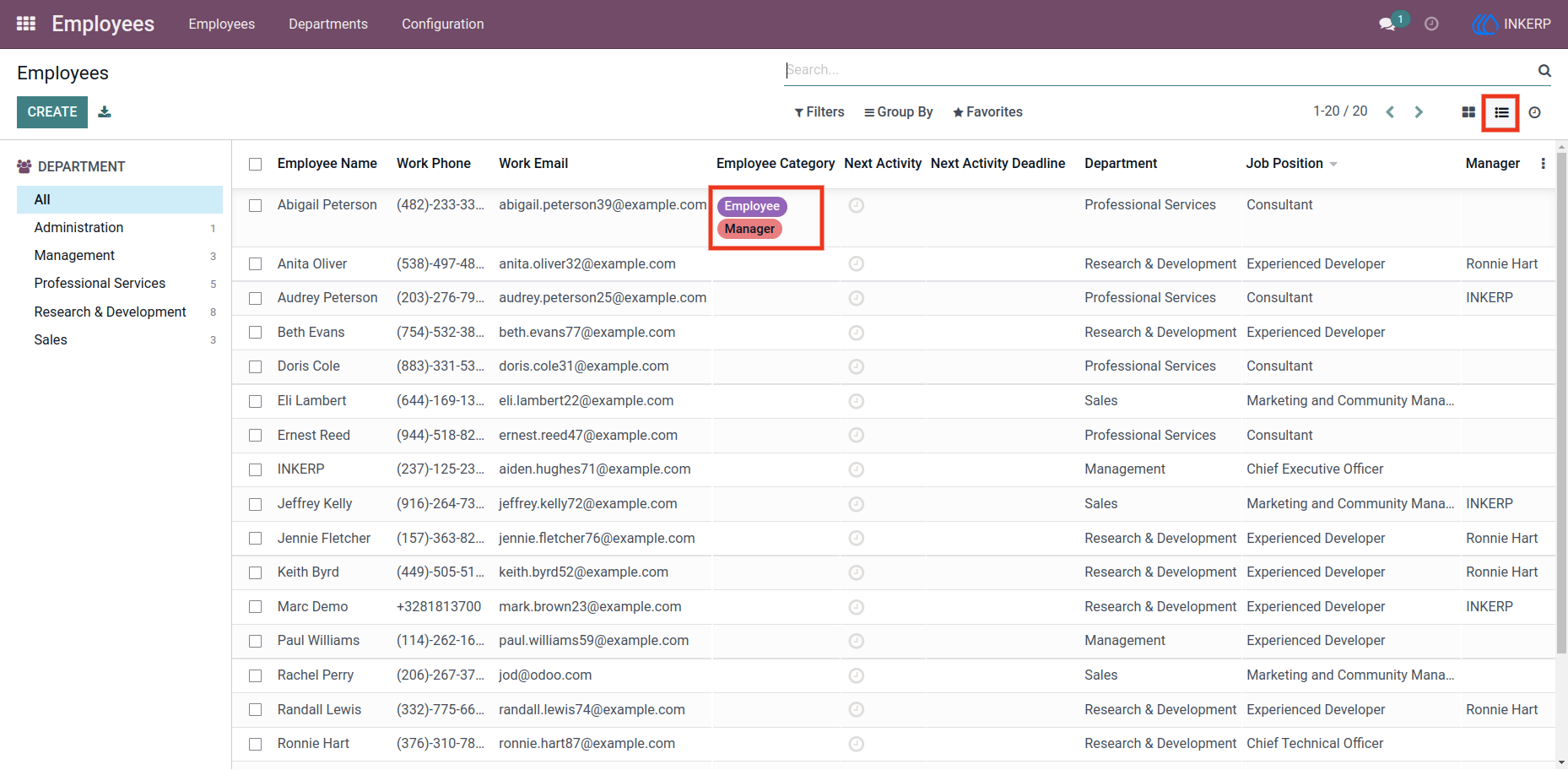
Task: Tick the select-all checkbox in header
Action: tap(256, 164)
